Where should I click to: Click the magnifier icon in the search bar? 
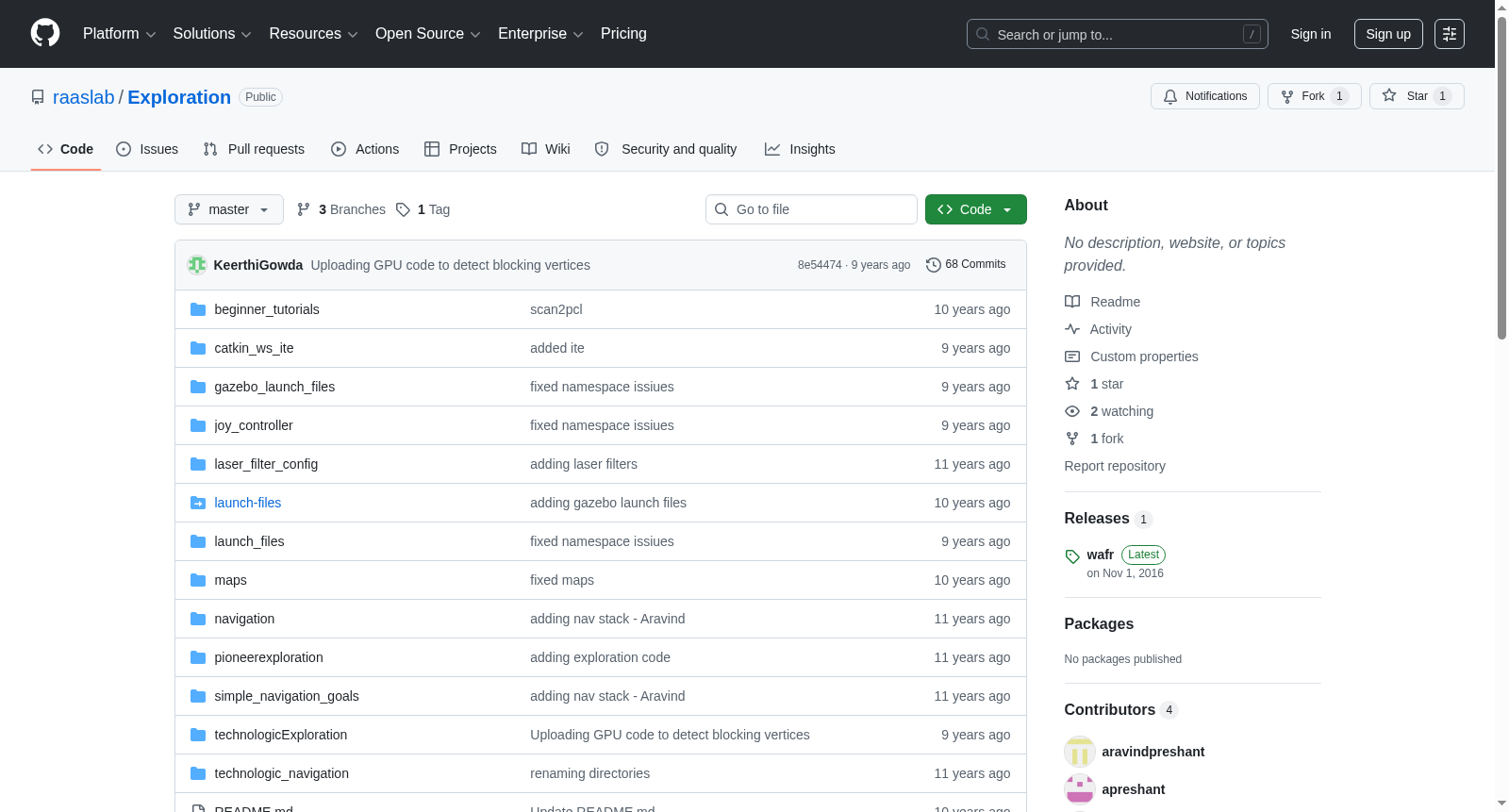(x=983, y=34)
